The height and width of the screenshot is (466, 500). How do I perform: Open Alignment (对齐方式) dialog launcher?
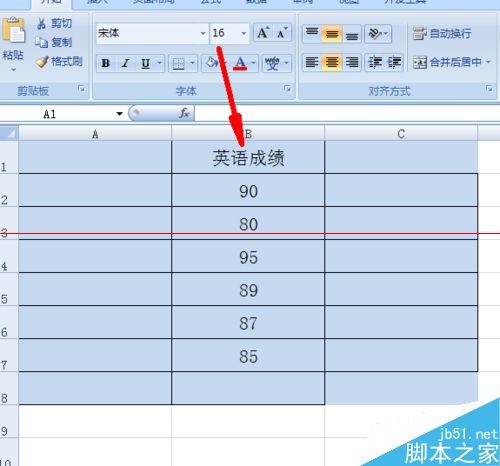489,89
